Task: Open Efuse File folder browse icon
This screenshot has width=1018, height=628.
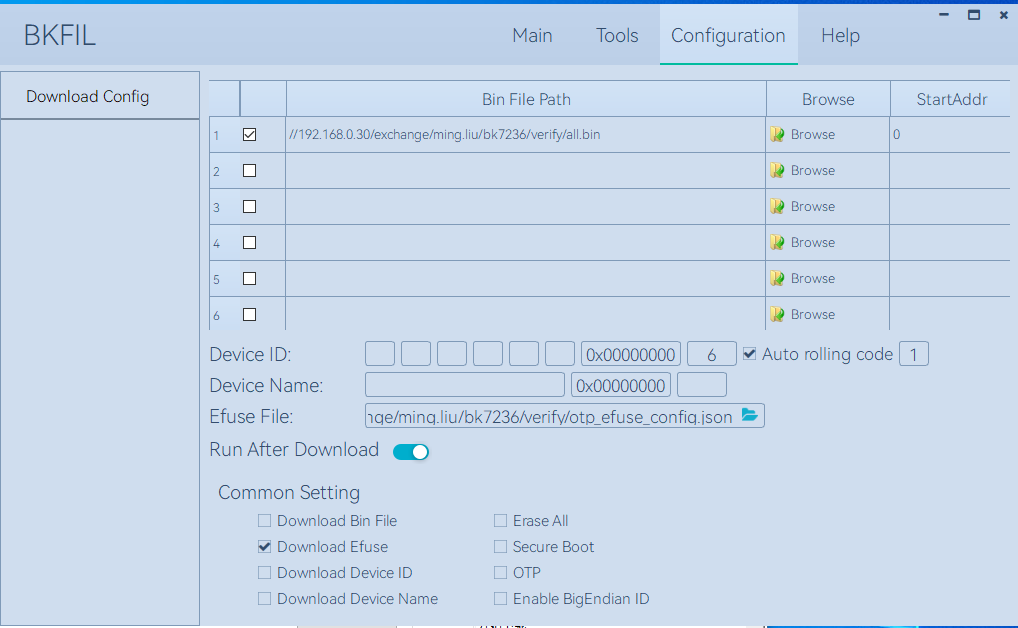Action: pos(750,416)
